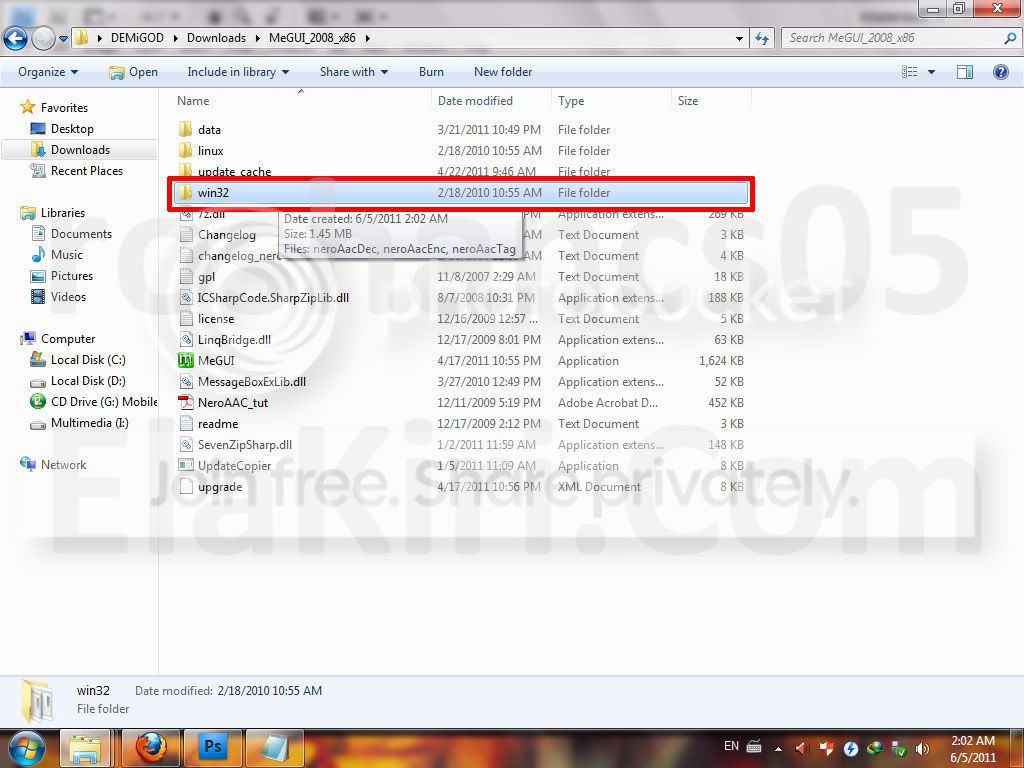Select the SevenZipSharp.dll file icon
This screenshot has width=1024, height=768.
click(x=185, y=445)
